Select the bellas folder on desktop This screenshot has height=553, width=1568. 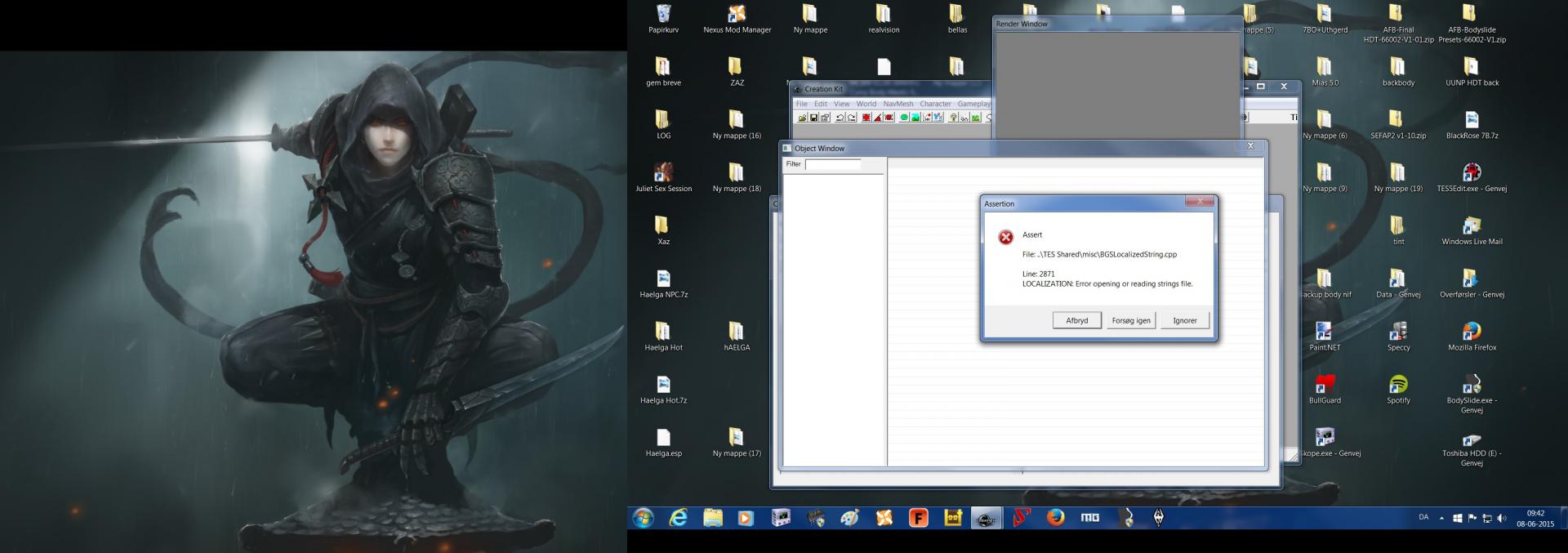pos(957,20)
